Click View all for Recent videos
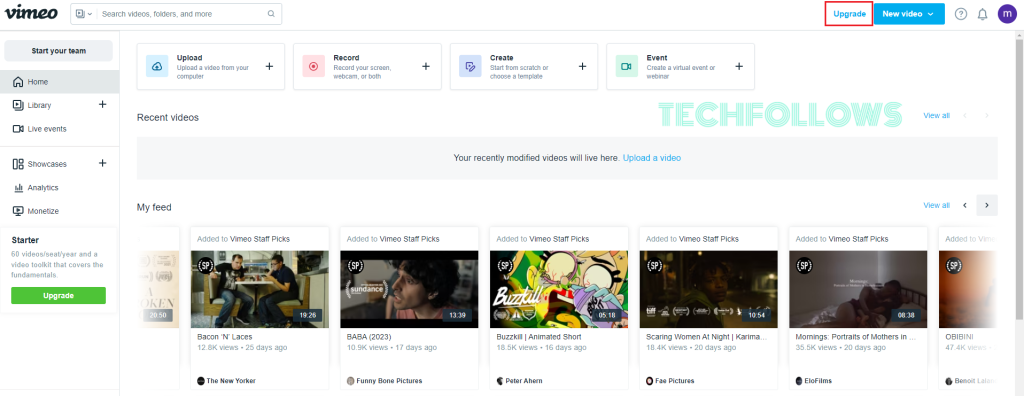The width and height of the screenshot is (1024, 396). point(936,116)
